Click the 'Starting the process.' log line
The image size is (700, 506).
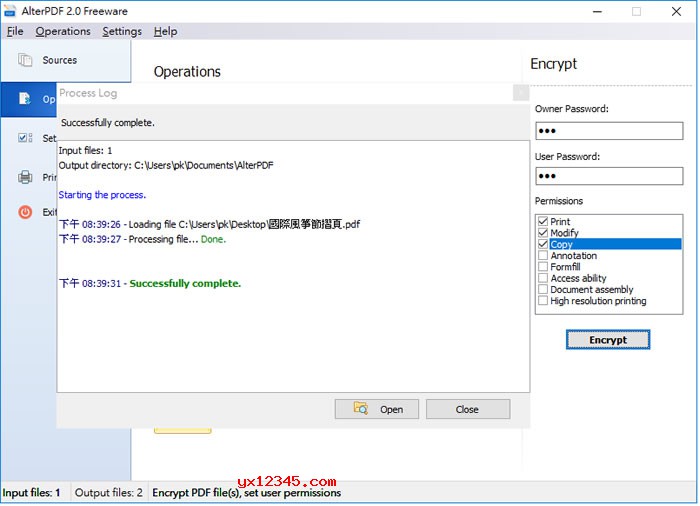(102, 195)
